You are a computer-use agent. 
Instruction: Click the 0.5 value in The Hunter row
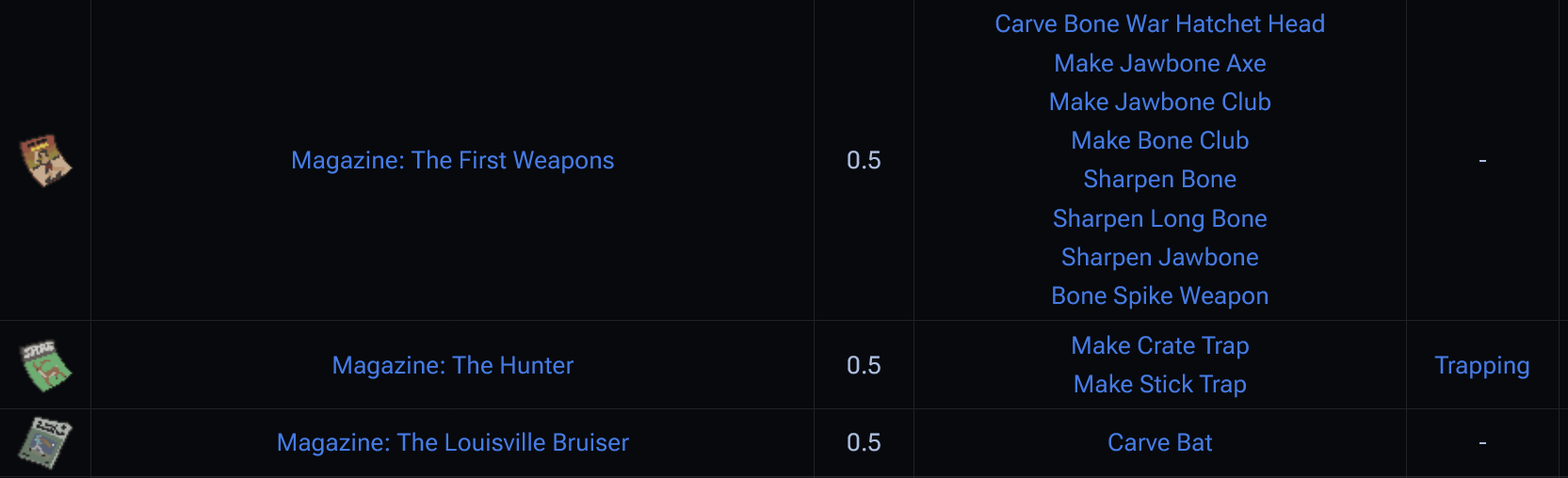[x=864, y=365]
